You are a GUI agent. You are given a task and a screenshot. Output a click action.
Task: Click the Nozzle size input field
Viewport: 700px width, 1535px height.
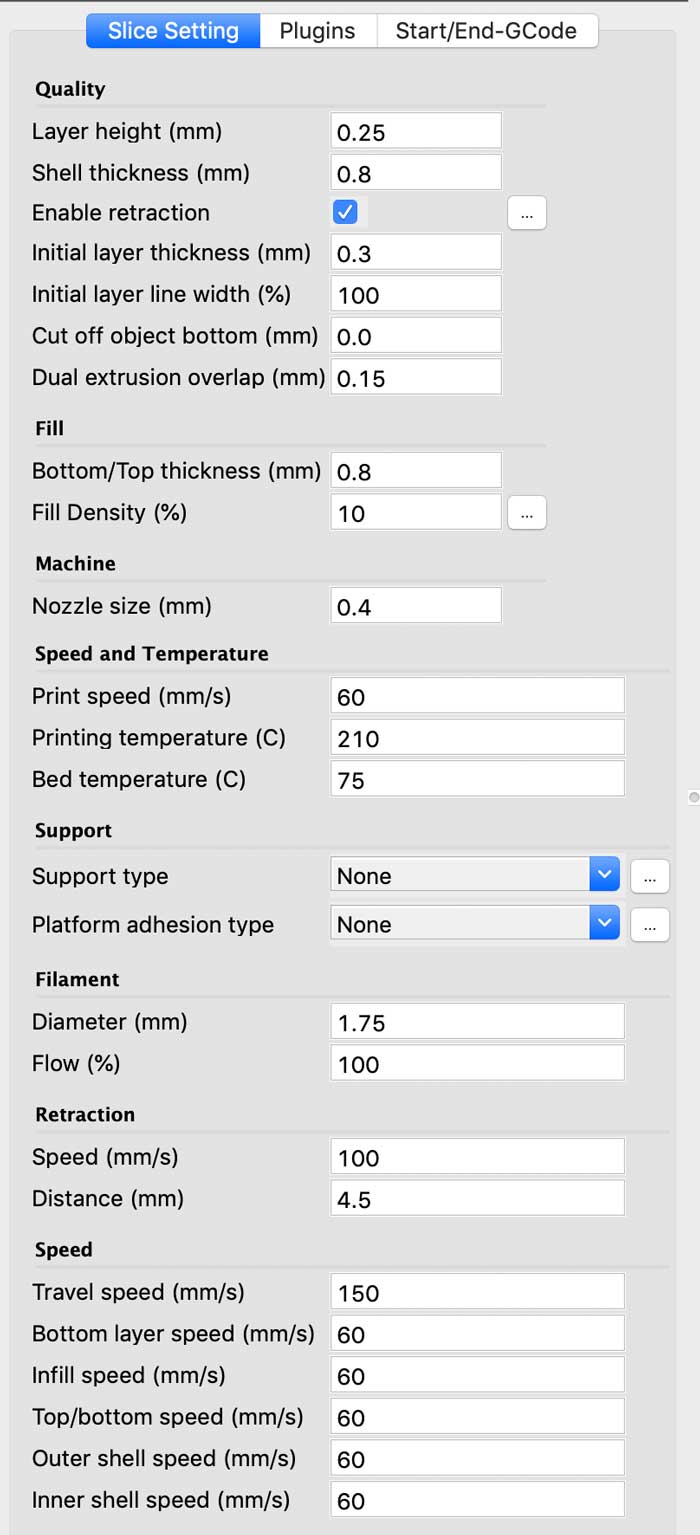pos(415,606)
